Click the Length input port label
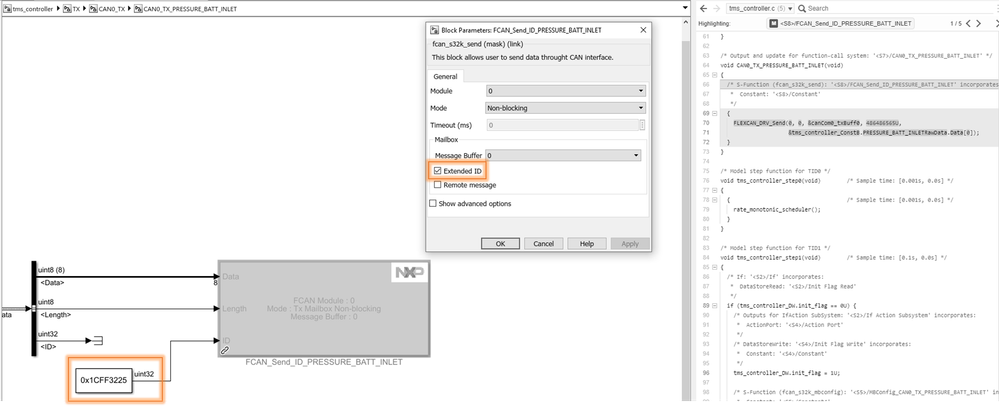Viewport: 999px width, 407px height. point(234,309)
